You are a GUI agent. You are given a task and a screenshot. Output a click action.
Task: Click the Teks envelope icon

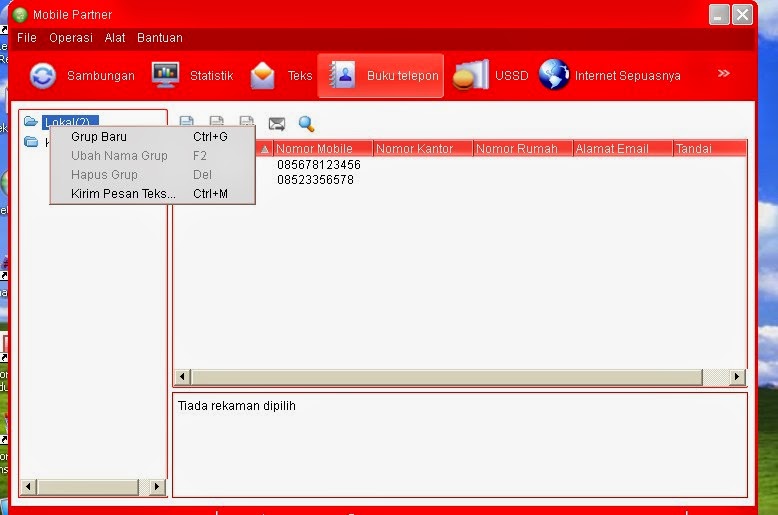coord(262,76)
